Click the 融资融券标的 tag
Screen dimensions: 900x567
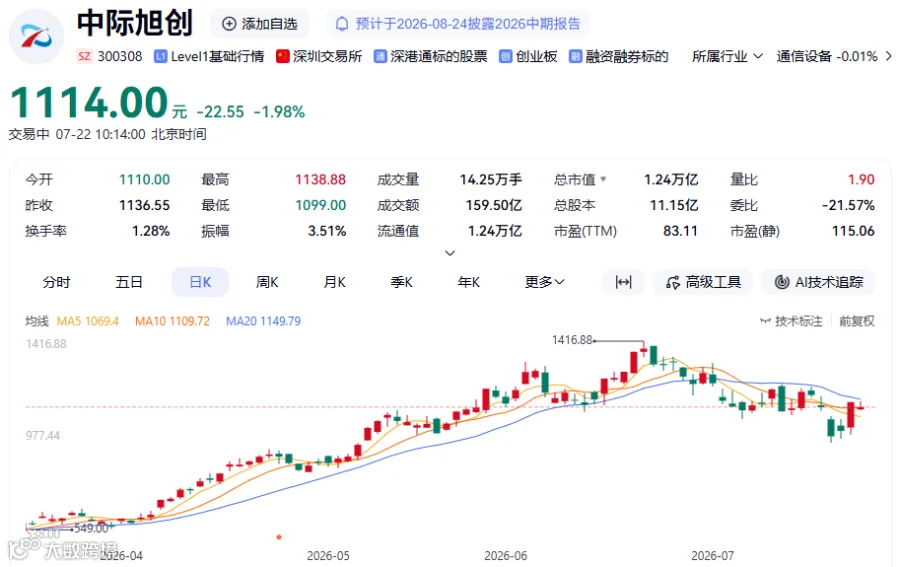tap(619, 56)
